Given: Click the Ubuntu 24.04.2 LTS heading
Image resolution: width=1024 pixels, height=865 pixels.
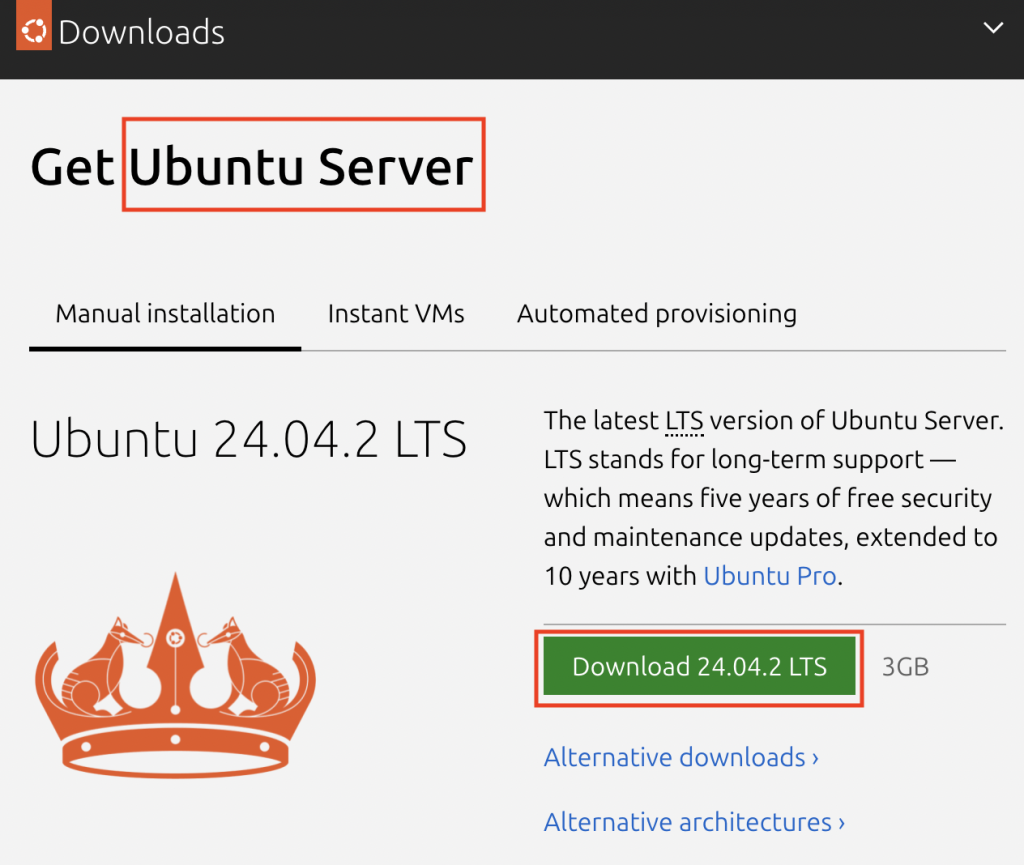Looking at the screenshot, I should (249, 439).
